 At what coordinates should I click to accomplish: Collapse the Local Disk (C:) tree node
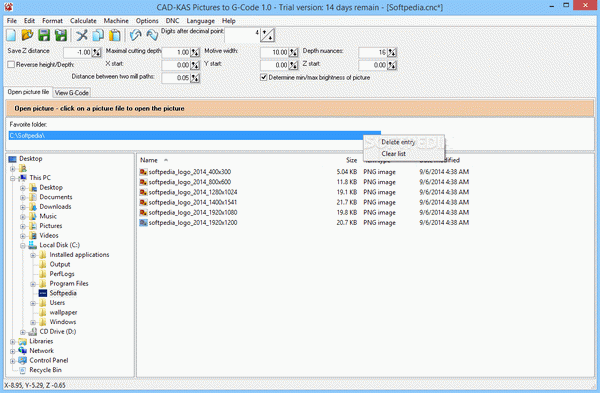coord(23,245)
